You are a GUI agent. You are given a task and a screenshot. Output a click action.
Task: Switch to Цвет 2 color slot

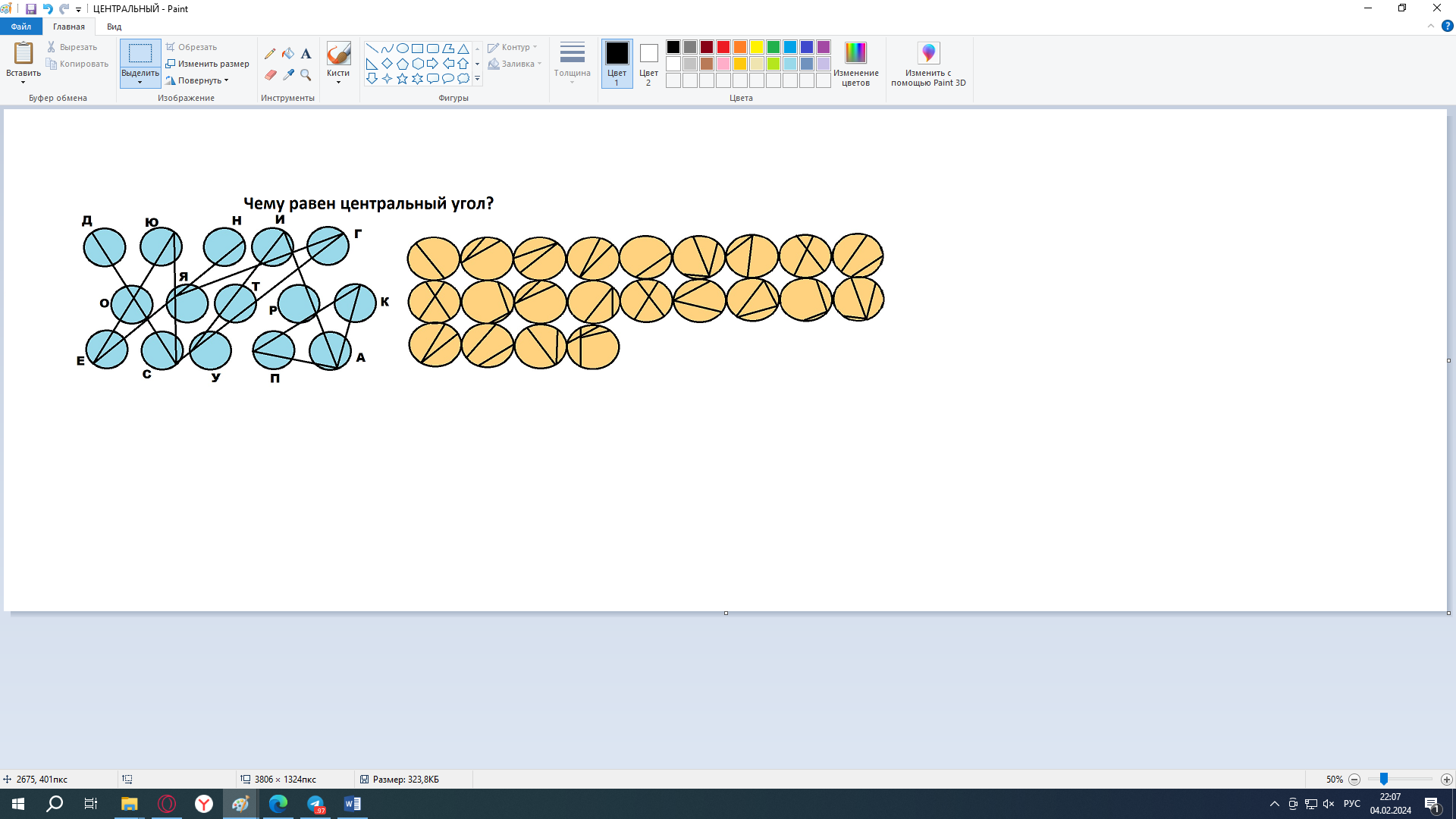click(x=648, y=63)
